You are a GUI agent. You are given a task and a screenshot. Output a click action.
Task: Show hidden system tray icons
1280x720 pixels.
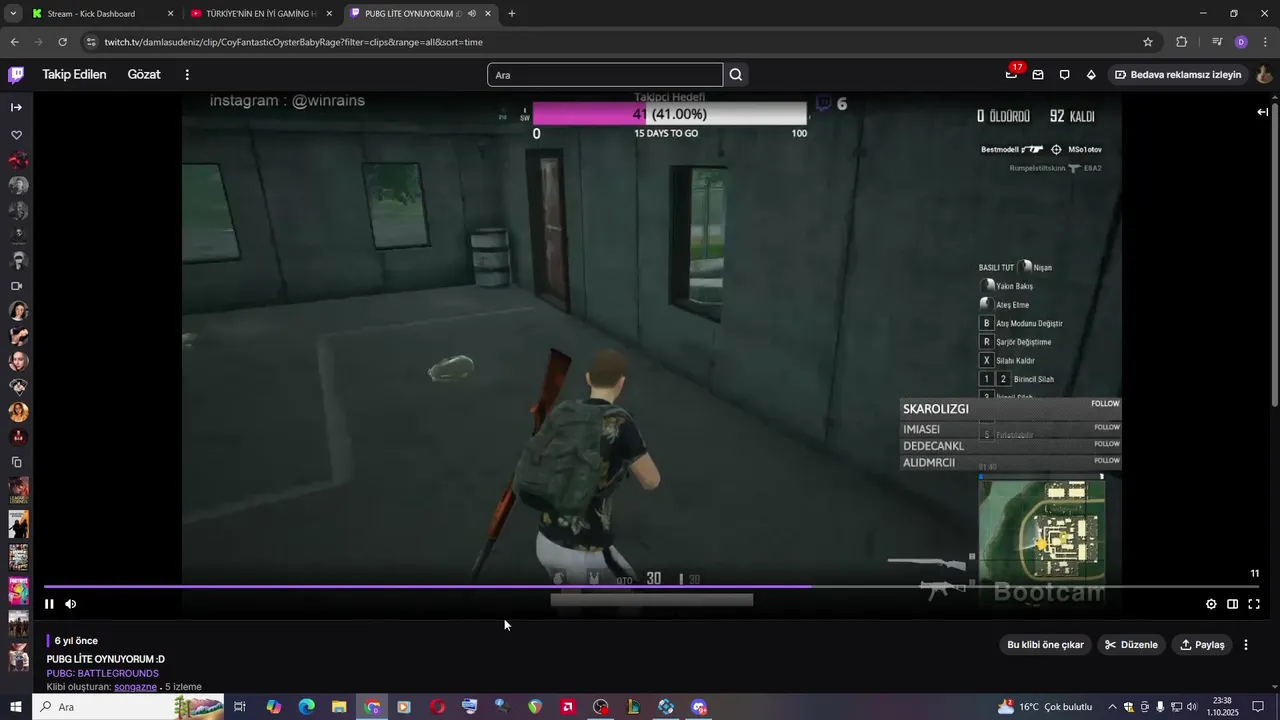[x=1112, y=707]
